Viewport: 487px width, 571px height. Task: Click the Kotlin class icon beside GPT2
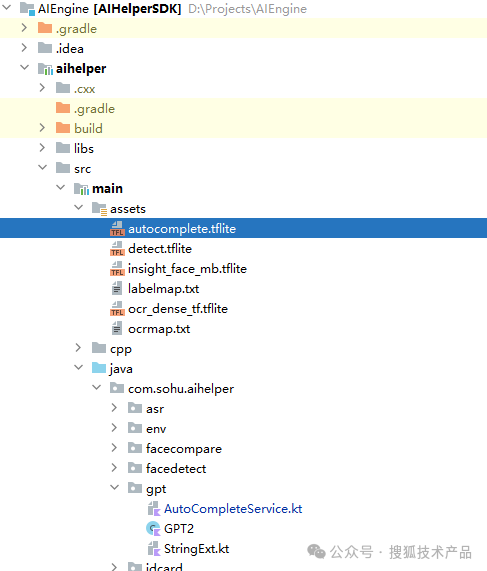click(x=153, y=528)
